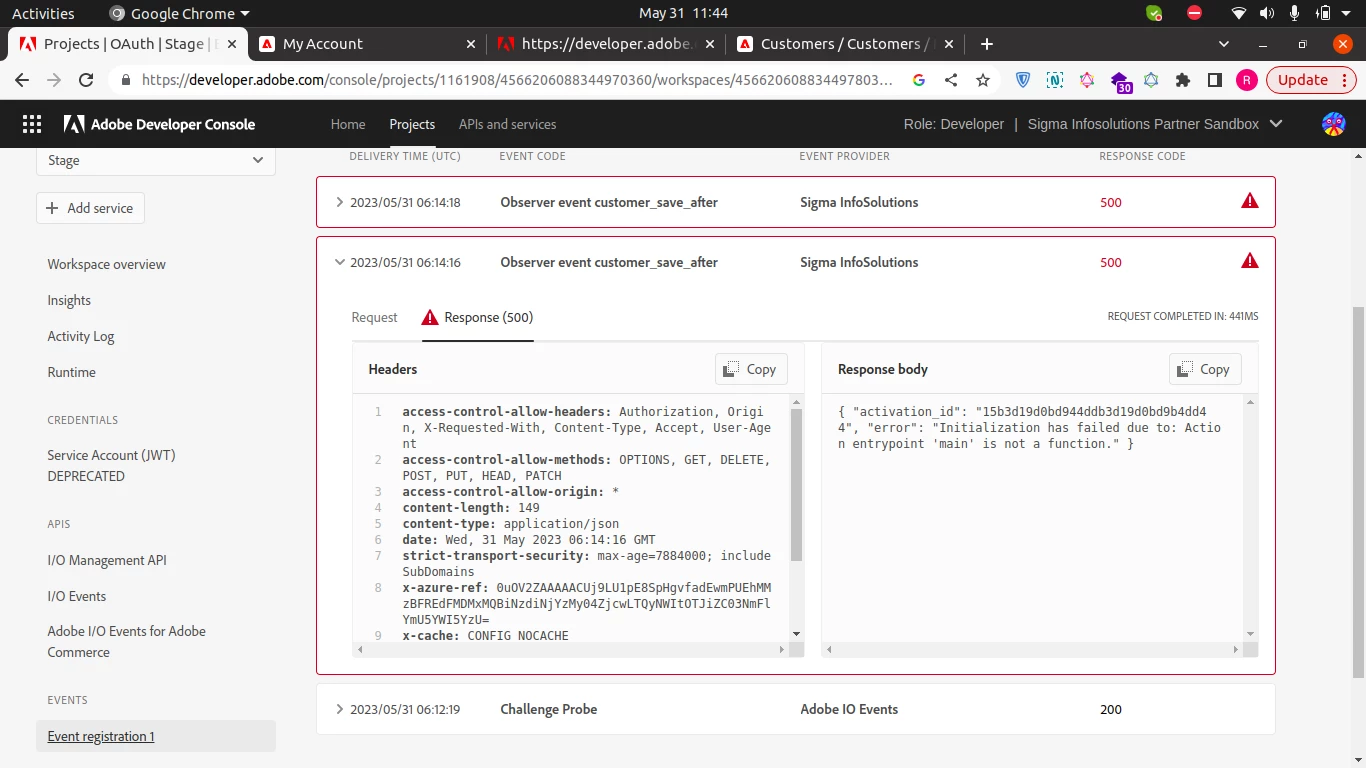Viewport: 1366px width, 768px height.
Task: Click the red do-not-disturb tray icon
Action: pyautogui.click(x=1194, y=13)
